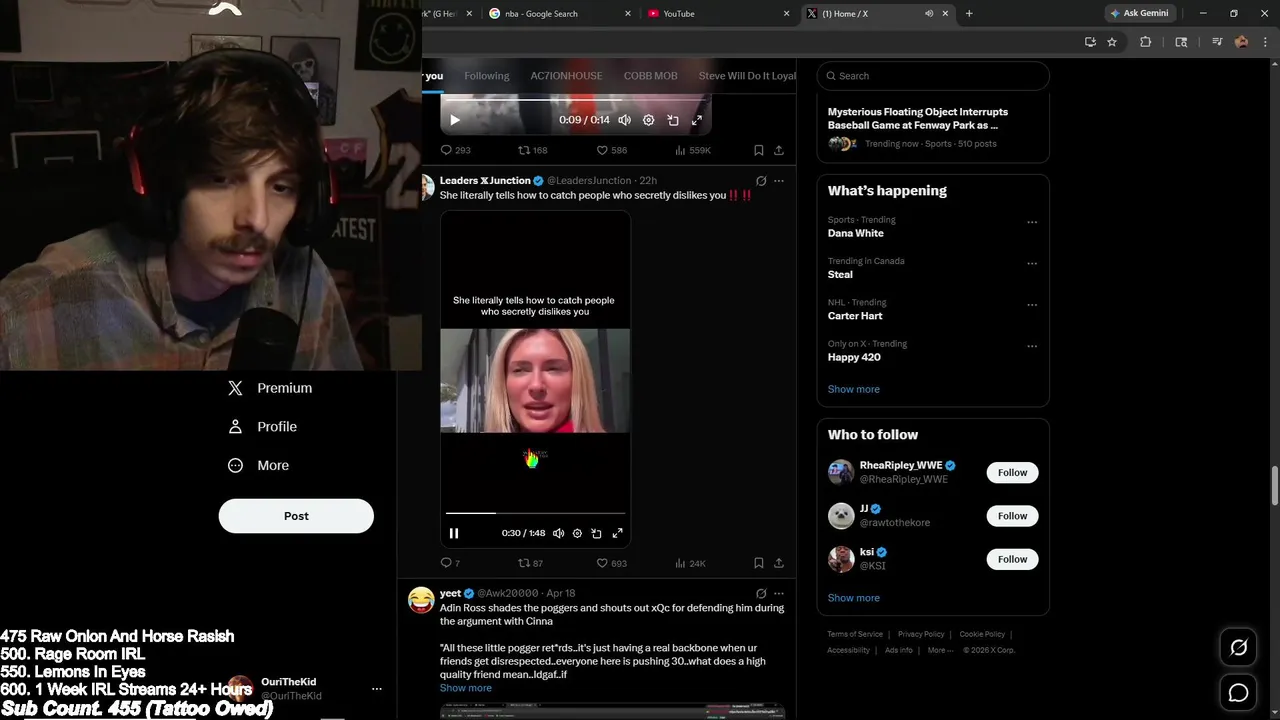Open the messages floating chat button
The image size is (1280, 720).
click(1238, 693)
